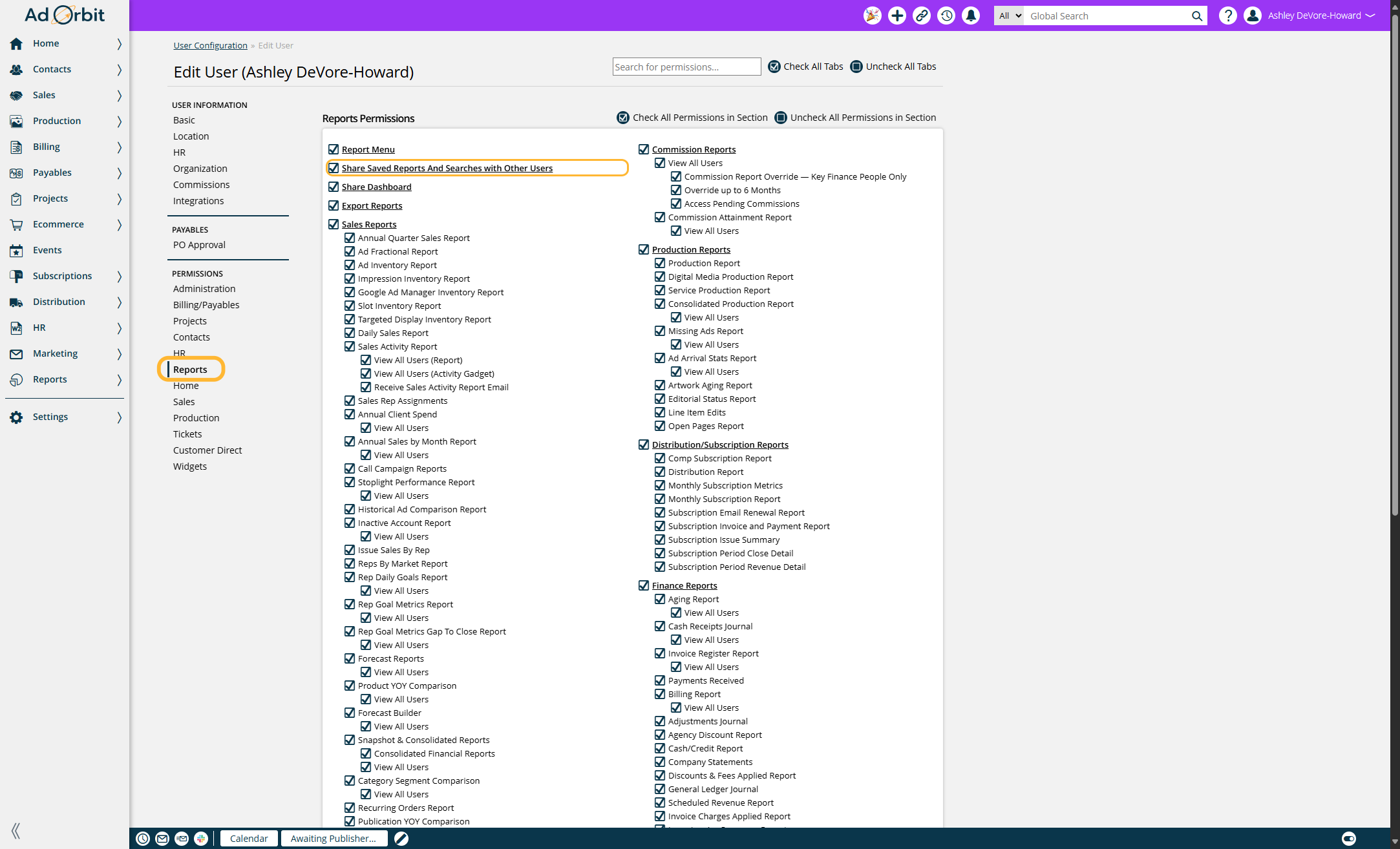Open the clock icon in bottom bar
The width and height of the screenshot is (1400, 849).
point(143,839)
